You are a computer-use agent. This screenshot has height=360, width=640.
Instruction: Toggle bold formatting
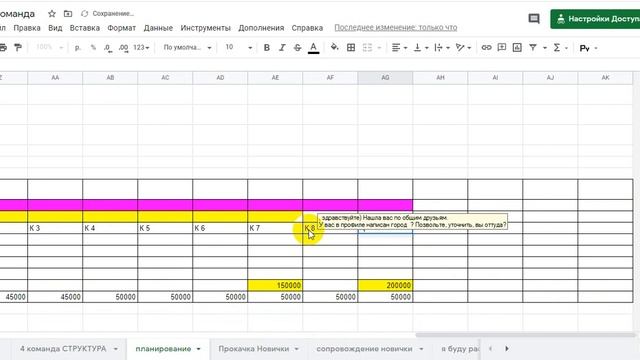(267, 48)
